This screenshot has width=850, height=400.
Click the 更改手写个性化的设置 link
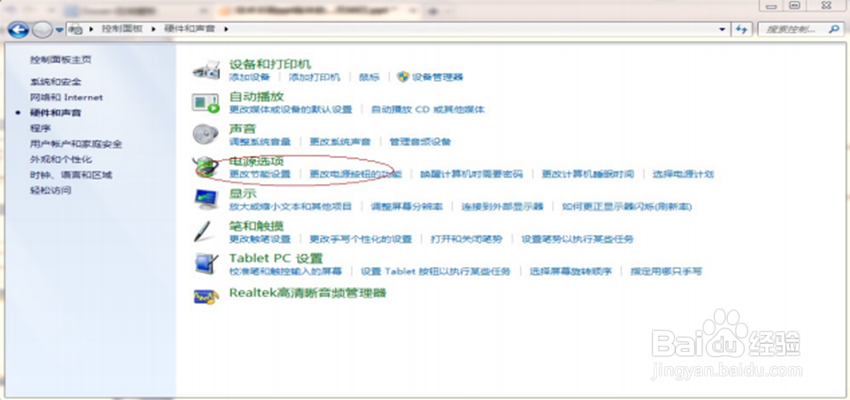coord(360,239)
